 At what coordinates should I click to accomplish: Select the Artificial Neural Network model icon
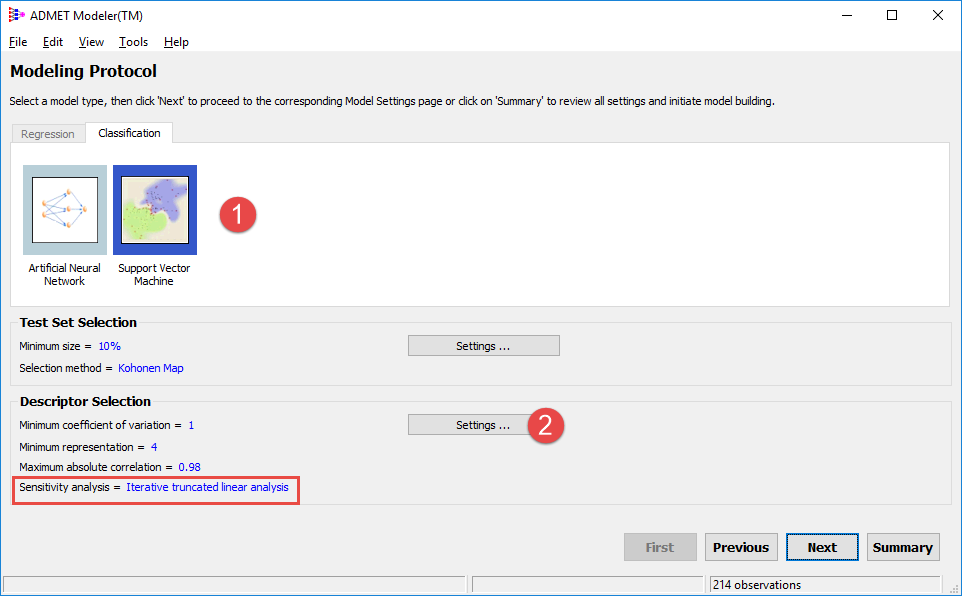pyautogui.click(x=65, y=210)
